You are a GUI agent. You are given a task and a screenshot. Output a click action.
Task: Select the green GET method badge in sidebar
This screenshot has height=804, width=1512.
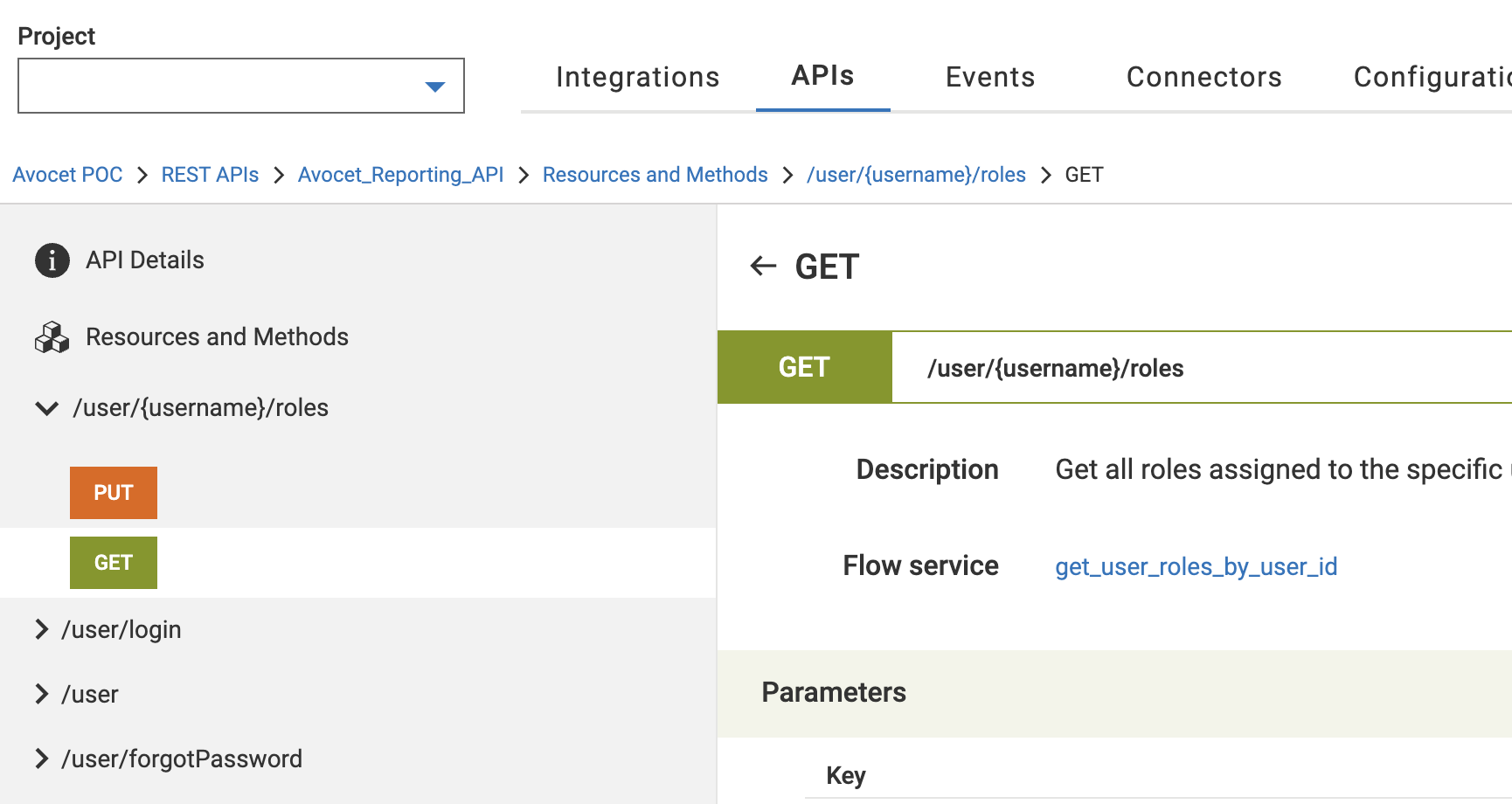coord(114,563)
